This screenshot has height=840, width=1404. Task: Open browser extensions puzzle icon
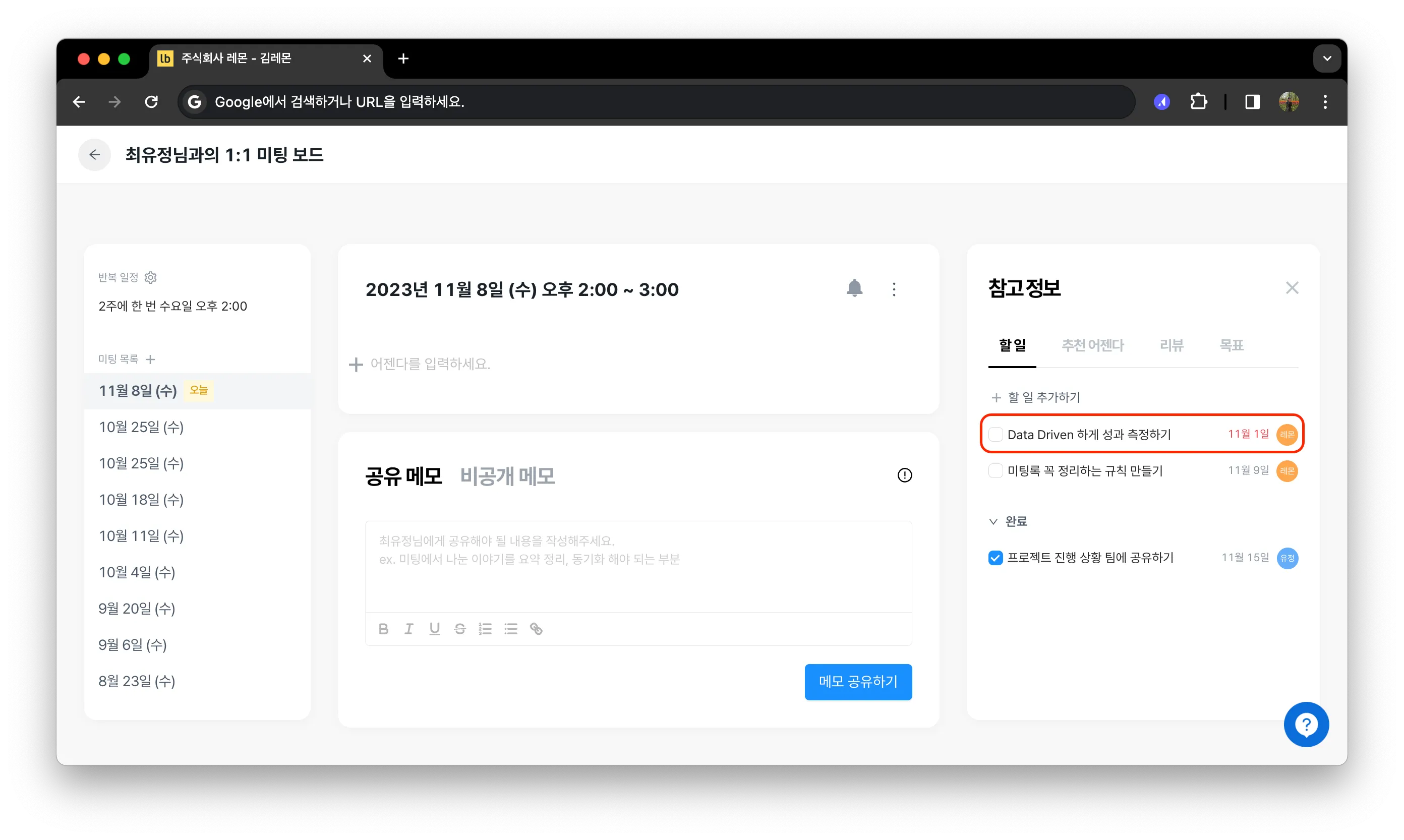coord(1199,102)
